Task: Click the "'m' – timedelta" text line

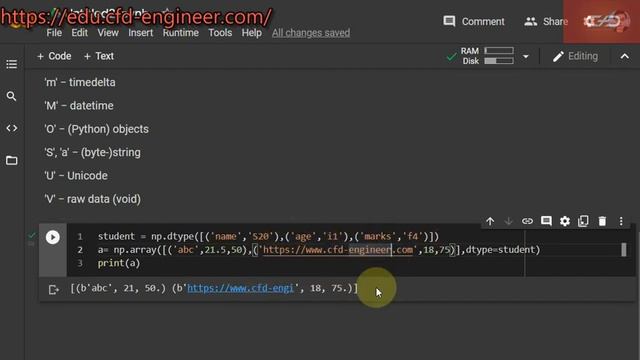Action: (x=80, y=82)
